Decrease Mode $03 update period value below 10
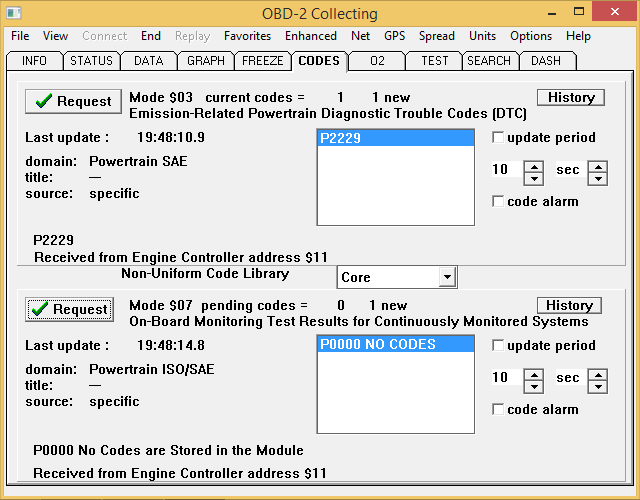The image size is (640, 500). tap(534, 178)
